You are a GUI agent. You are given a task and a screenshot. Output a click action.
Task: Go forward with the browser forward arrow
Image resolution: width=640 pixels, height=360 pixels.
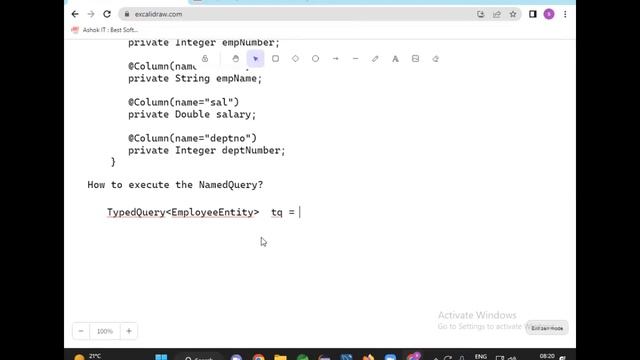(91, 14)
